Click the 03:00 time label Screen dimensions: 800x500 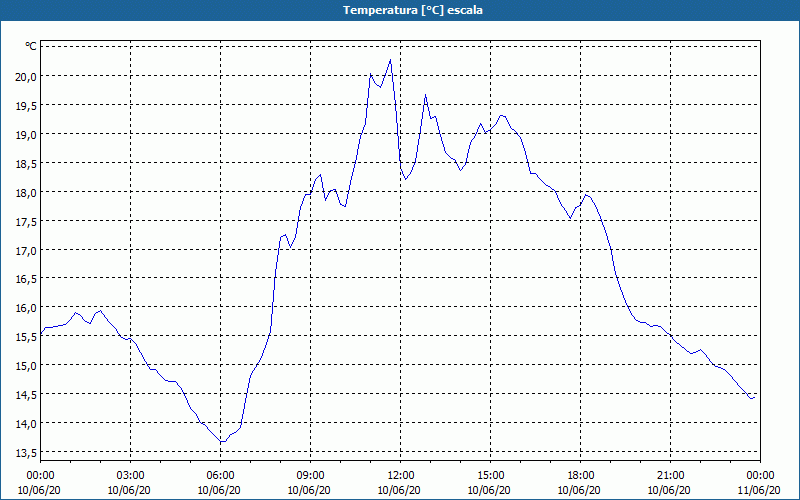click(131, 476)
